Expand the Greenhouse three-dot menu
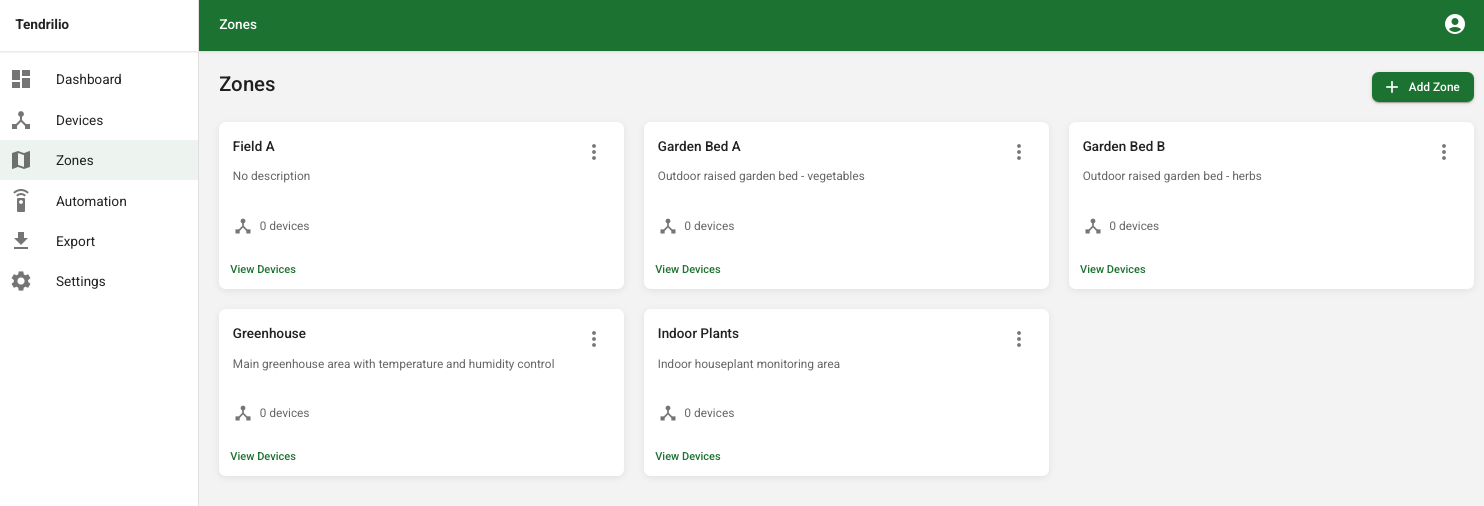This screenshot has height=506, width=1484. pos(594,339)
